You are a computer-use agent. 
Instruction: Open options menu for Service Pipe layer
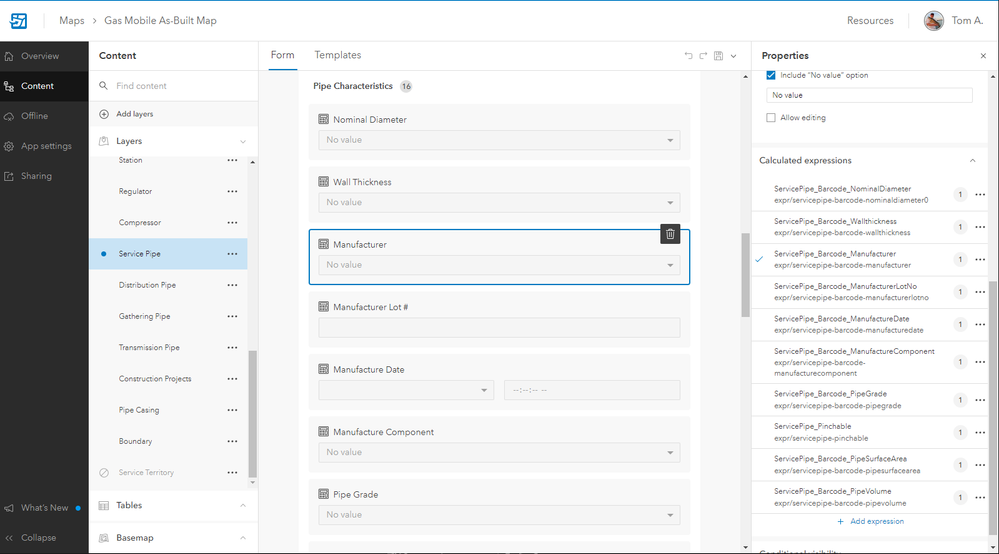(232, 254)
